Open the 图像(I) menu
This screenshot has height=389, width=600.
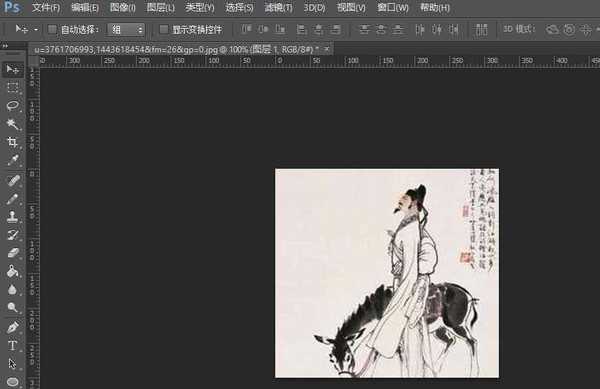[122, 8]
